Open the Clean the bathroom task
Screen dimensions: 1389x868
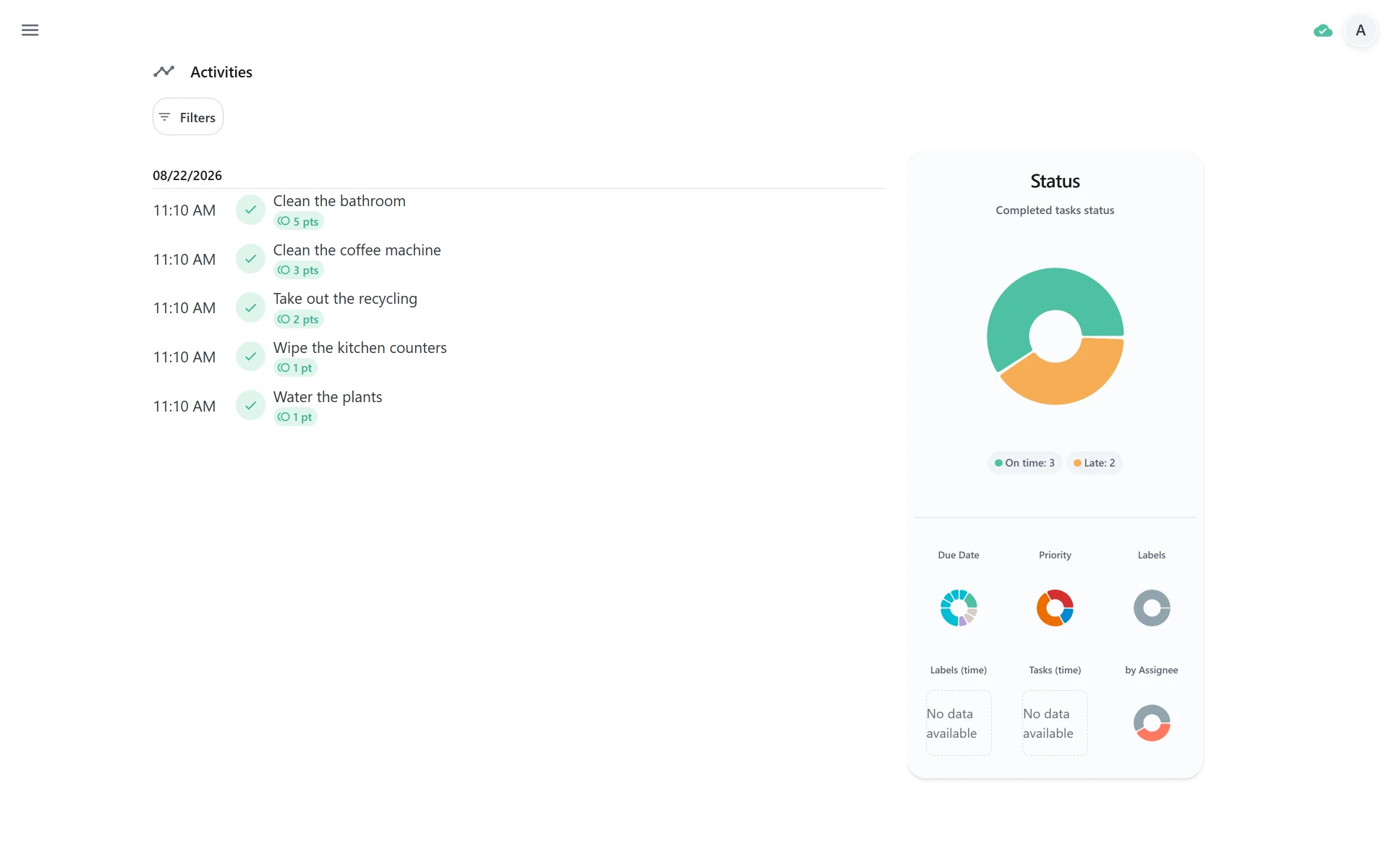[339, 201]
